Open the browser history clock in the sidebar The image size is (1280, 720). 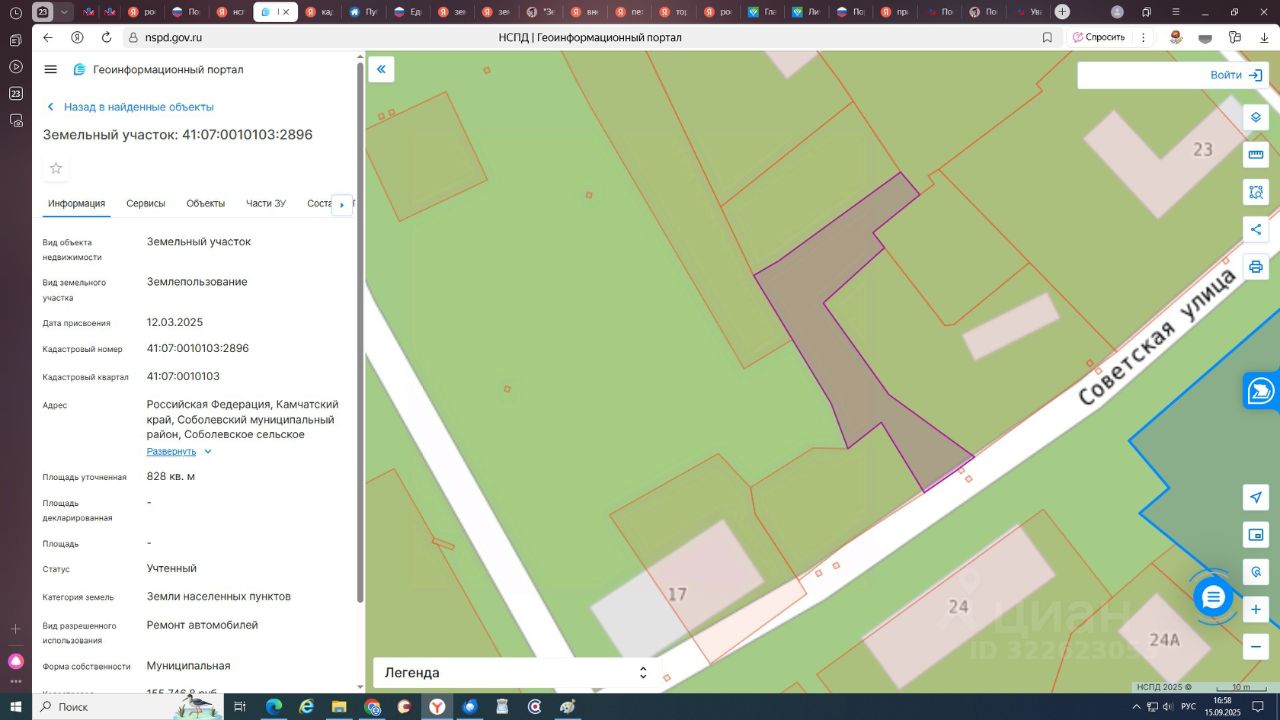click(x=15, y=14)
